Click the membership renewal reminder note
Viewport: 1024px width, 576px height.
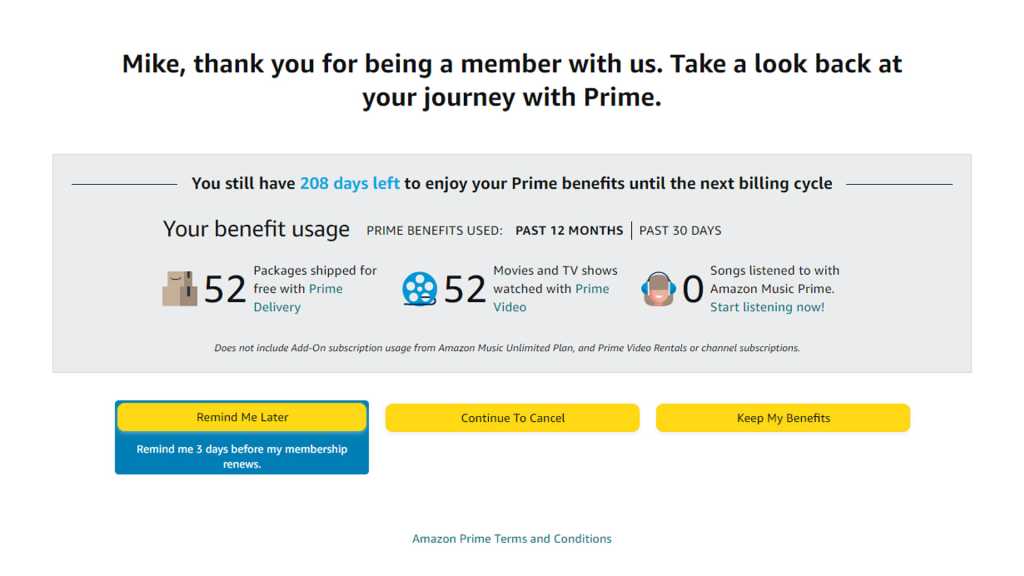click(241, 454)
